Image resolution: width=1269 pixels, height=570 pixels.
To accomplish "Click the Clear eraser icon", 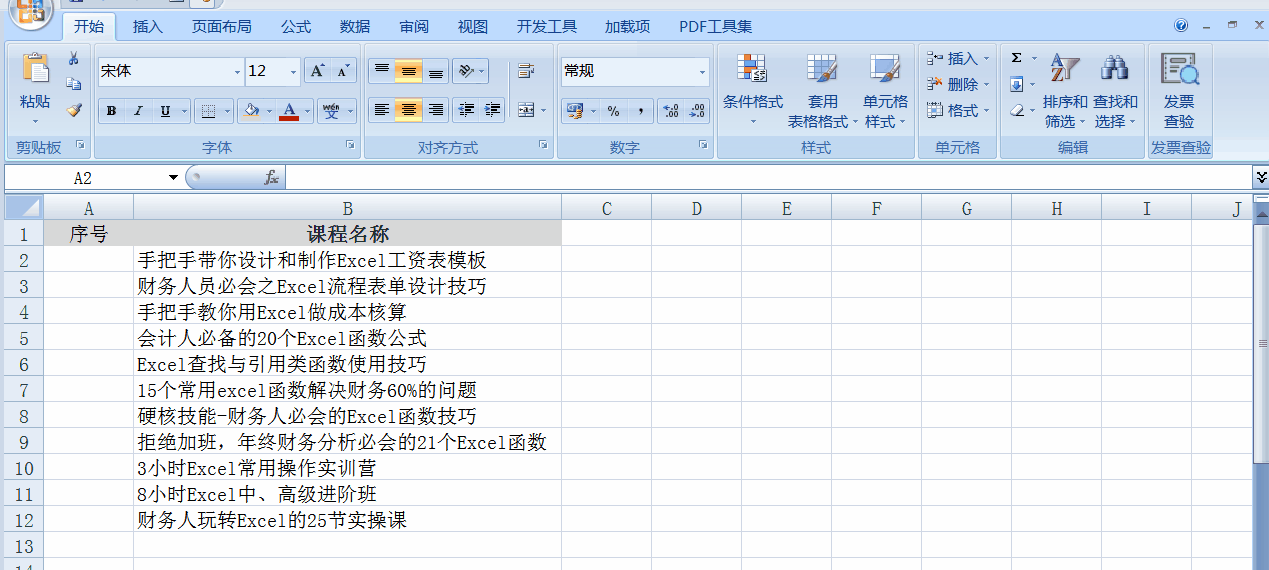I will tap(1017, 110).
